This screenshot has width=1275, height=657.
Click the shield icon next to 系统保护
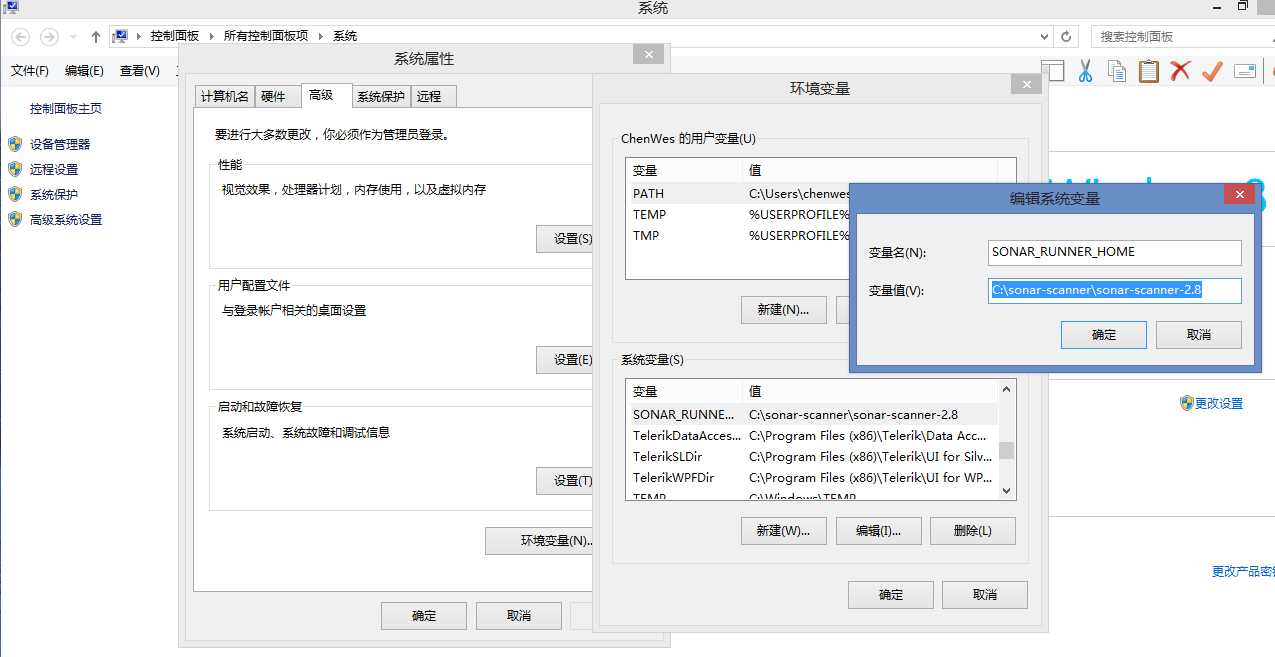click(15, 194)
